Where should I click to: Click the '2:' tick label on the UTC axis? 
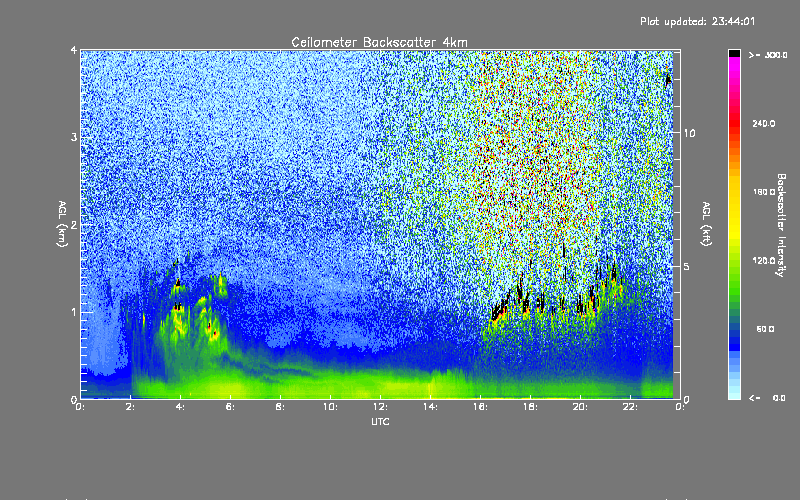point(131,407)
